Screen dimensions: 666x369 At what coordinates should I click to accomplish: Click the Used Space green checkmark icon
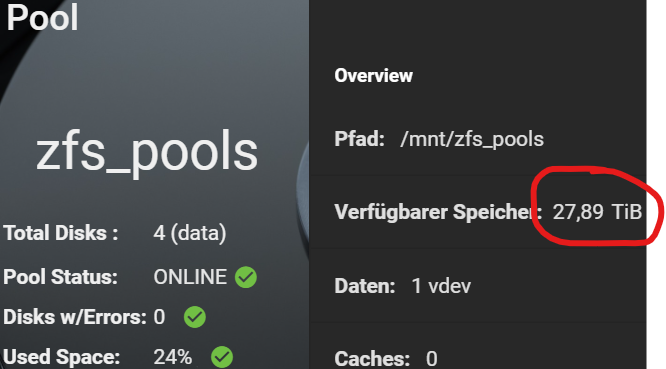coord(222,357)
